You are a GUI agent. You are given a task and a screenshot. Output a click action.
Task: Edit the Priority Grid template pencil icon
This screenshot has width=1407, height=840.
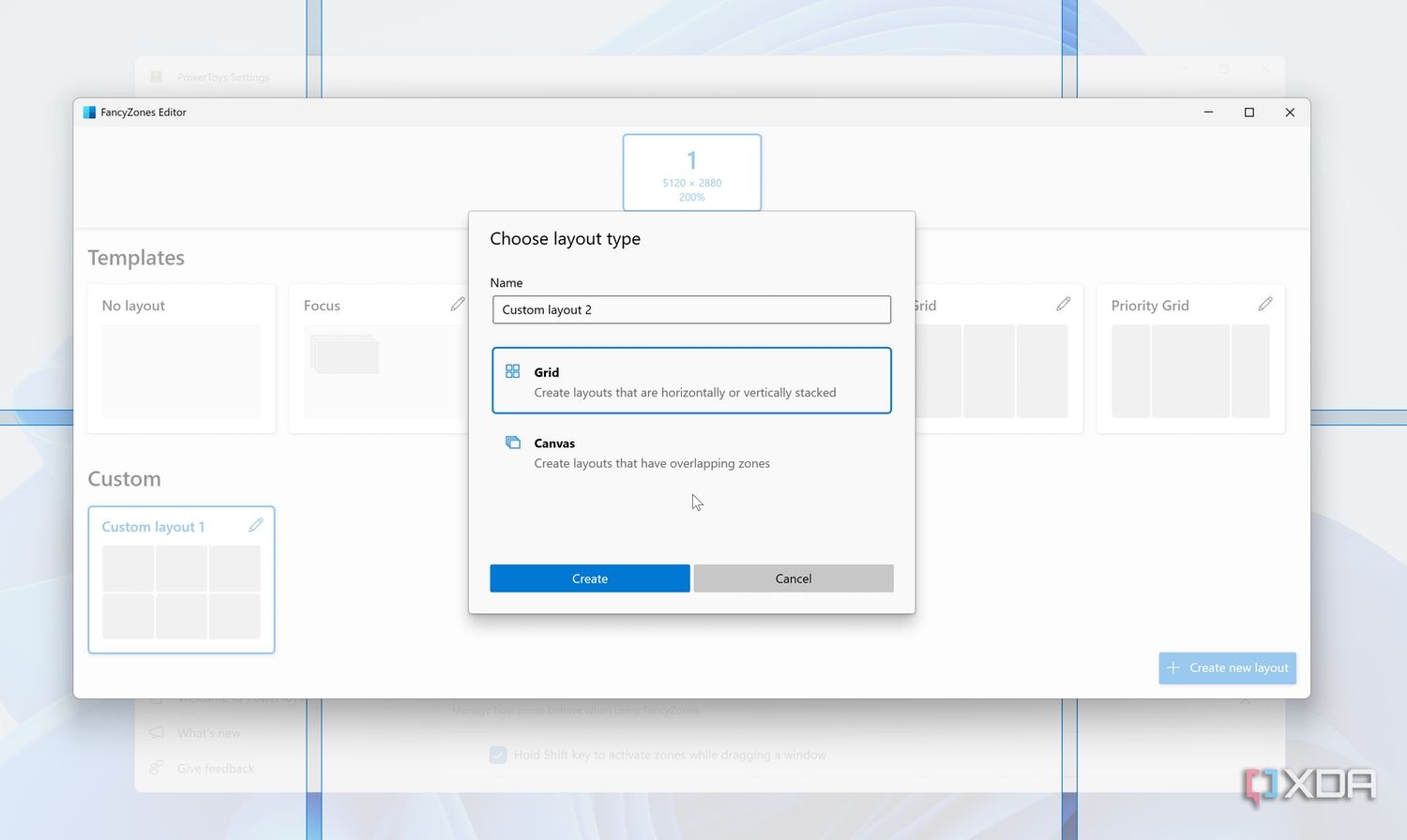tap(1265, 304)
